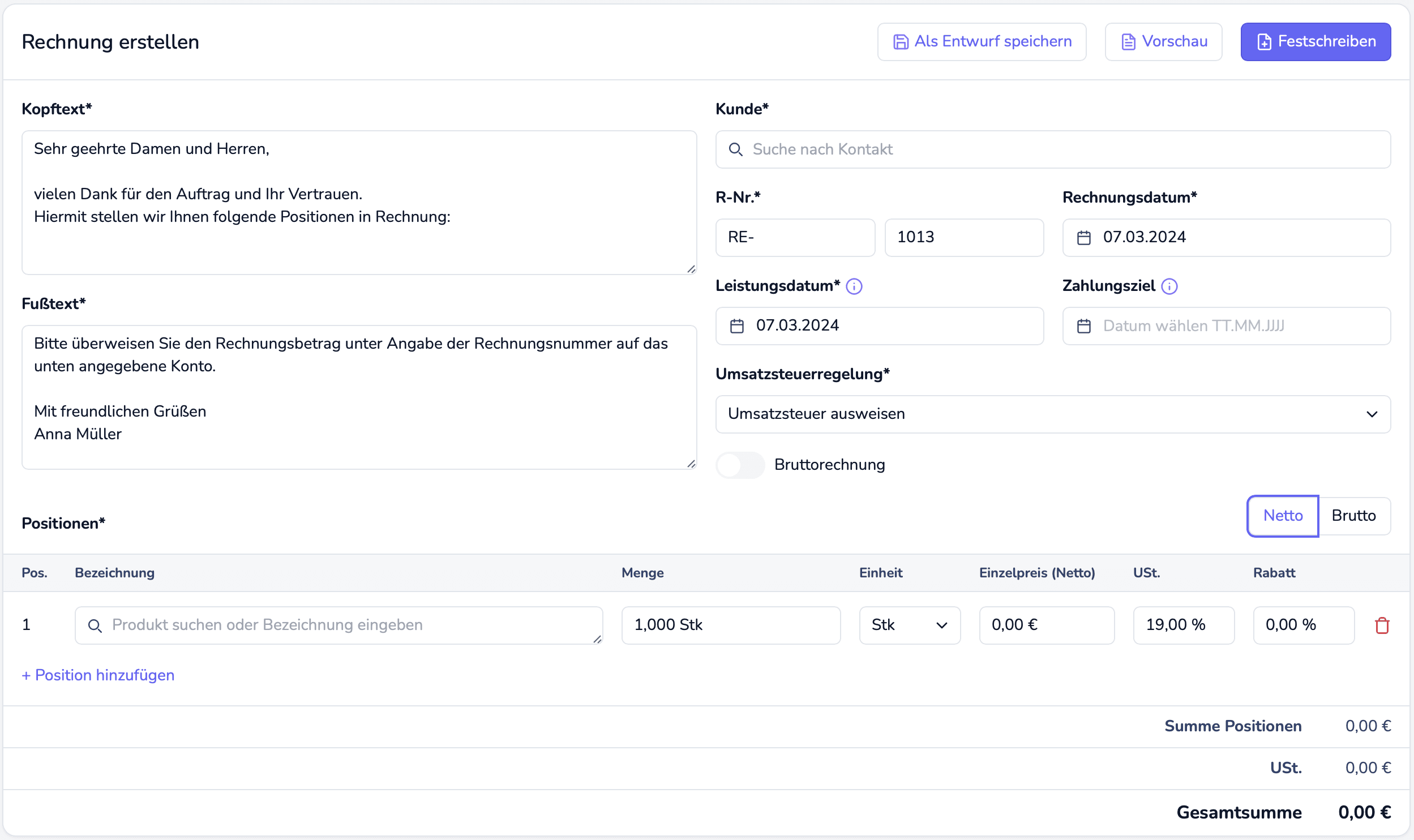Focus the Fußtext text area

[x=359, y=397]
